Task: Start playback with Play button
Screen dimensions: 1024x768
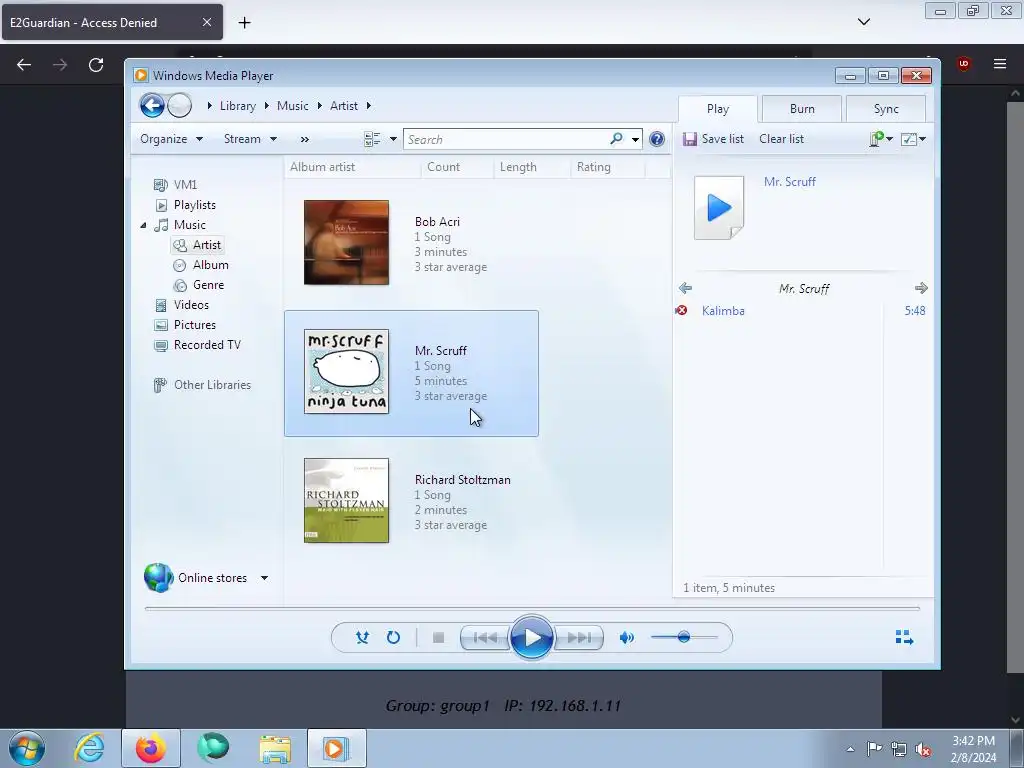Action: point(532,637)
